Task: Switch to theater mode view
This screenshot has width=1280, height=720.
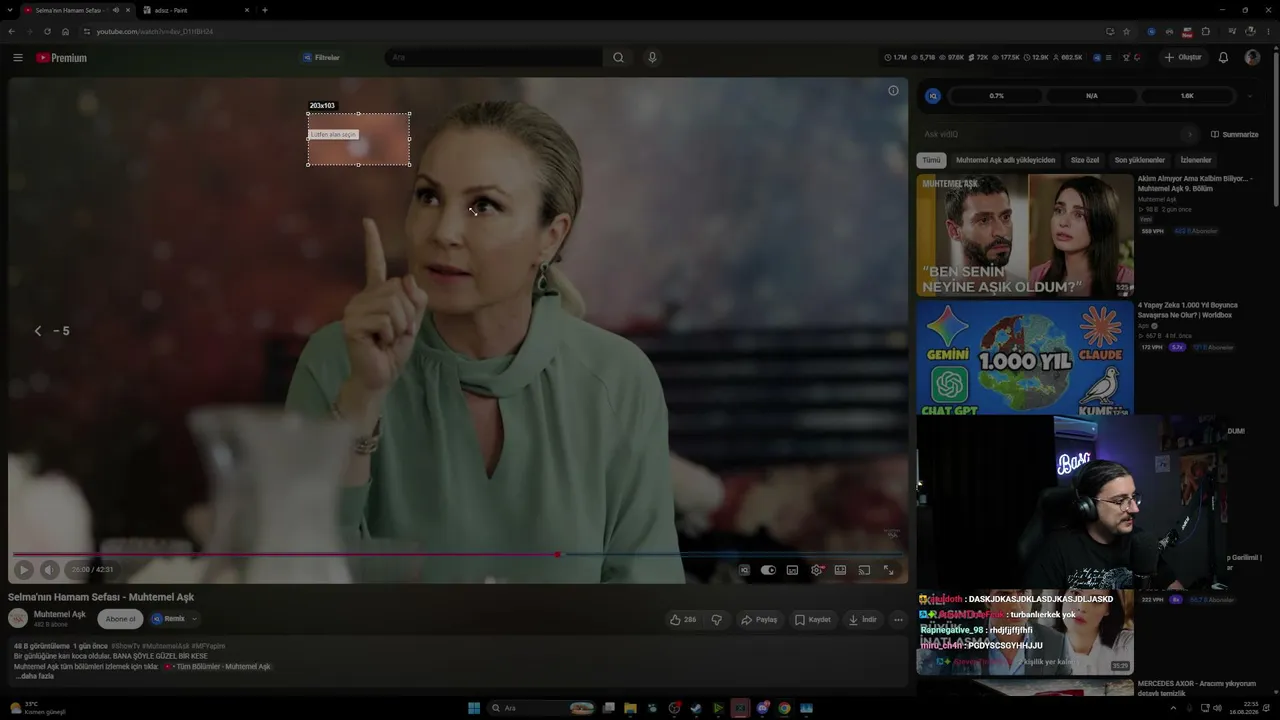Action: [x=840, y=570]
